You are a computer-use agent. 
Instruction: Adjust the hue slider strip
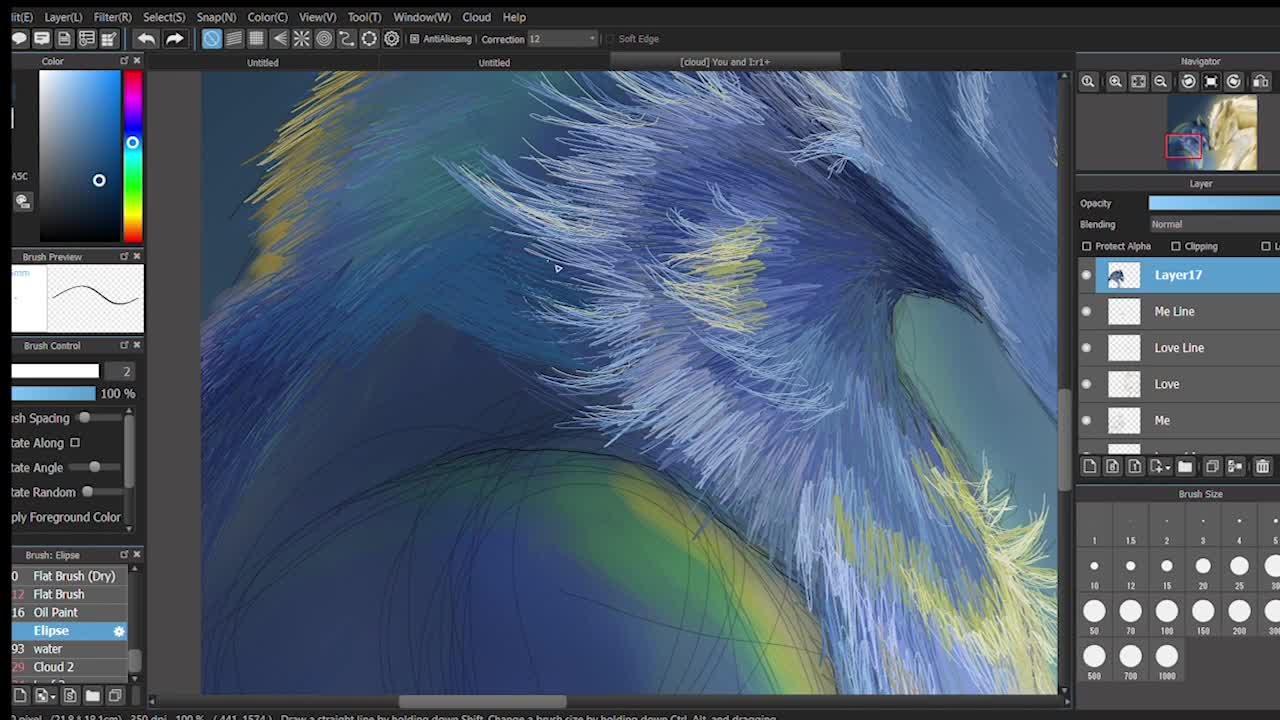132,157
